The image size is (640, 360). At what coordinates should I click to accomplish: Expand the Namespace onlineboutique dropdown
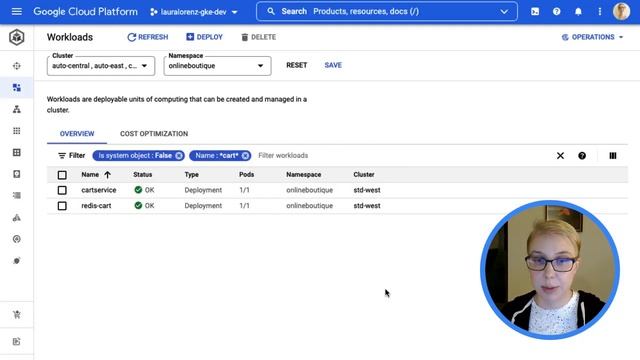(x=218, y=66)
